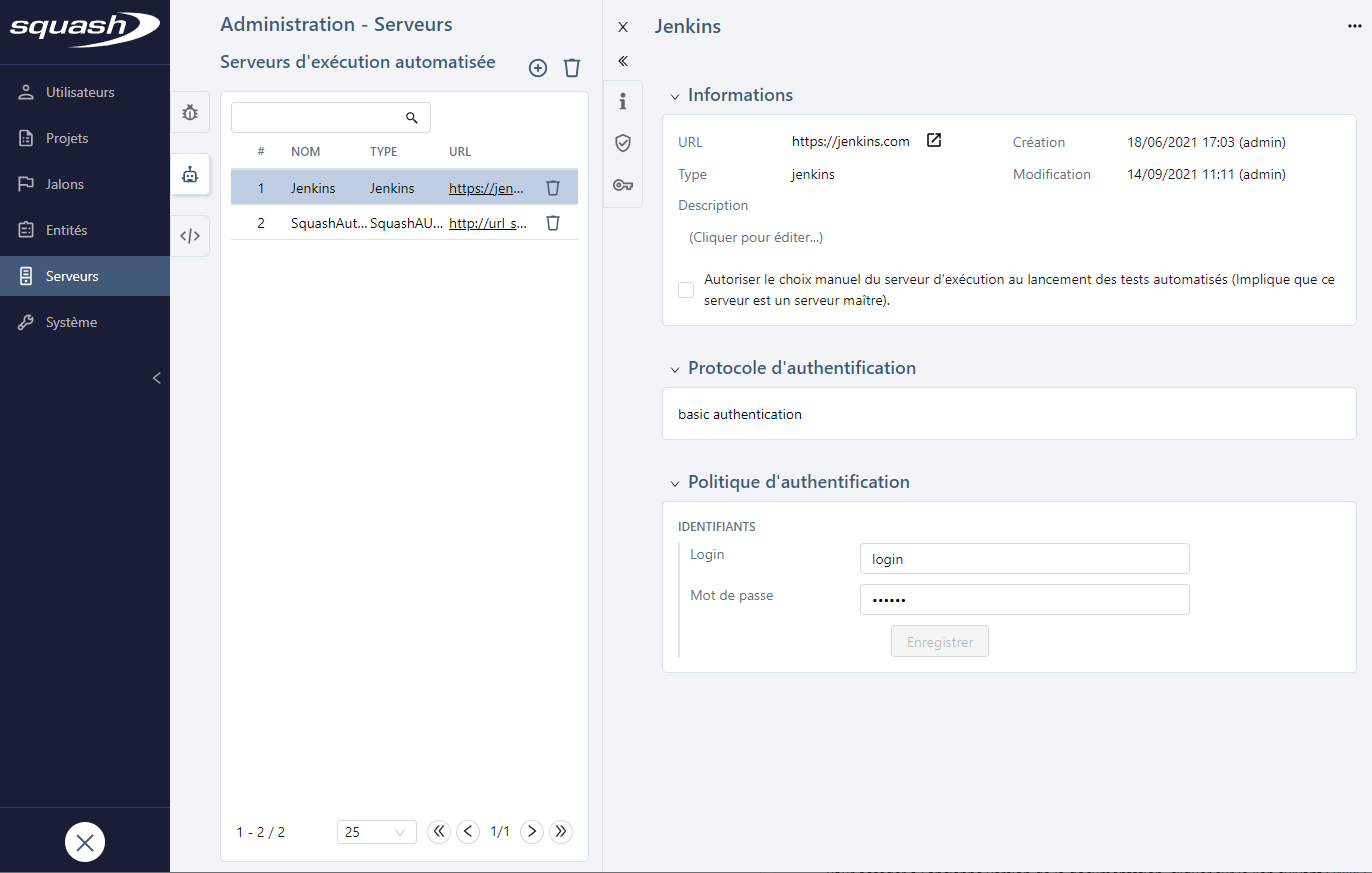Image resolution: width=1372 pixels, height=873 pixels.
Task: Enable manual execution server choice checkbox
Action: click(x=686, y=289)
